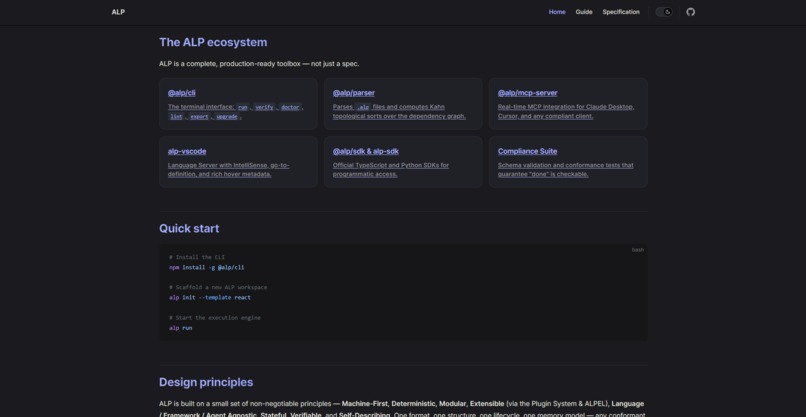This screenshot has height=417, width=806.
Task: Click 'The ALP ecosystem' heading anchor
Action: pos(213,42)
